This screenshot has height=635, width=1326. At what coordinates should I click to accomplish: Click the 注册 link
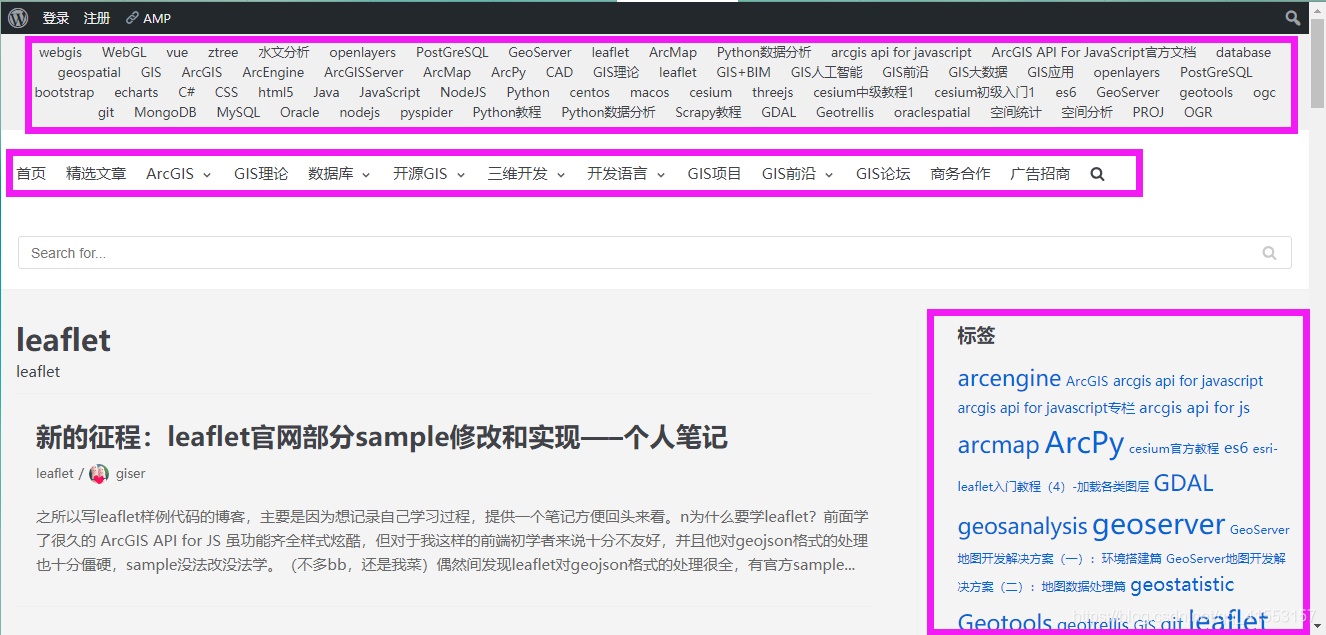tap(97, 17)
